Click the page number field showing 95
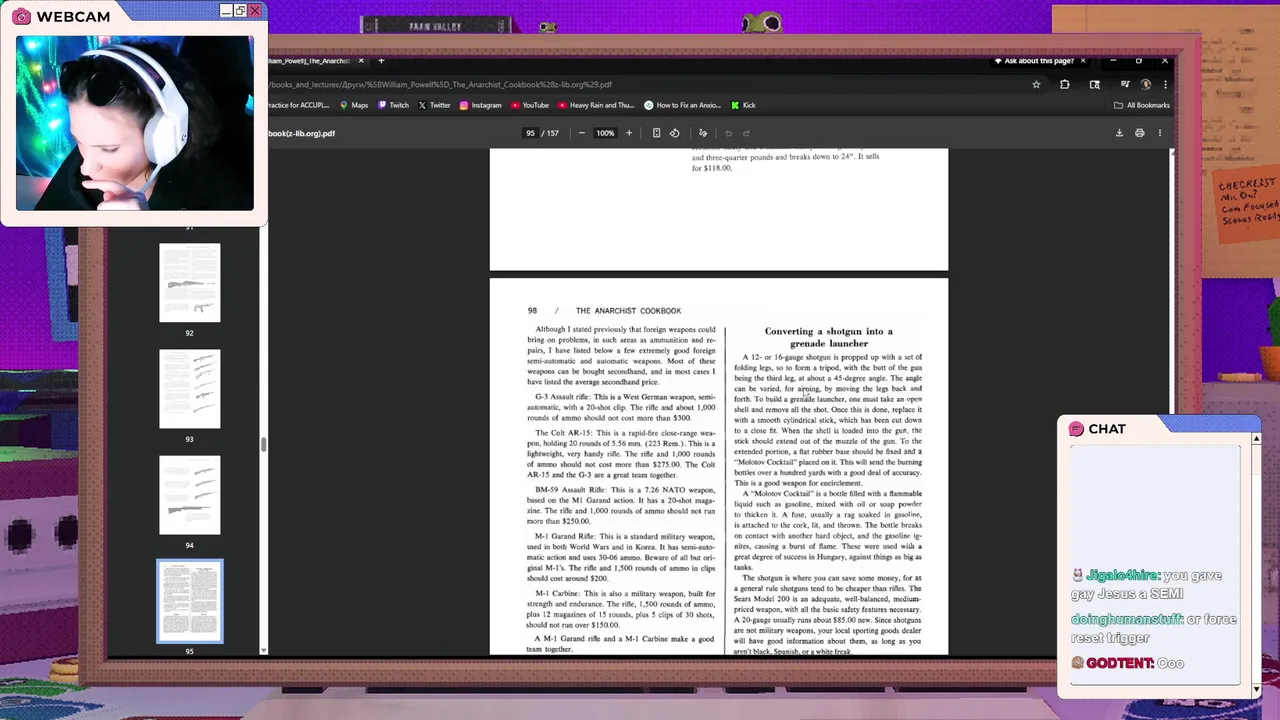 [x=530, y=133]
